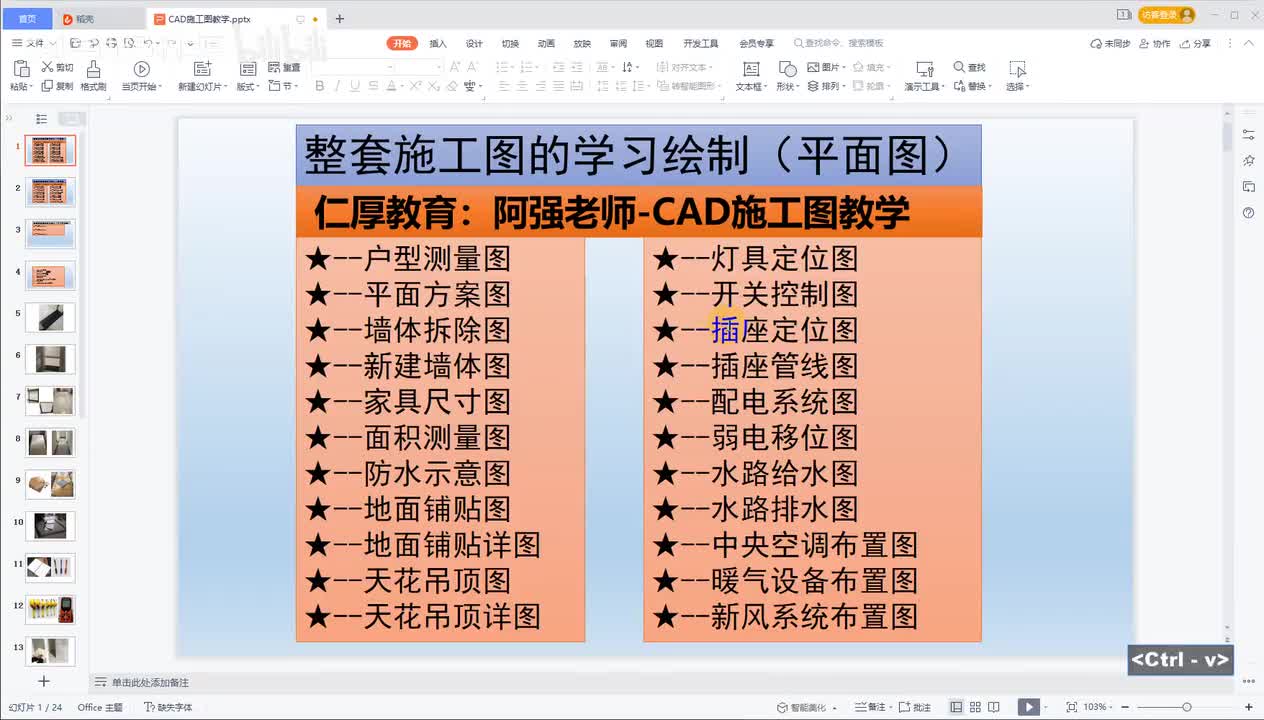Image resolution: width=1264 pixels, height=720 pixels.
Task: Switch to Transitions (切换) ribbon tab
Action: [x=510, y=43]
